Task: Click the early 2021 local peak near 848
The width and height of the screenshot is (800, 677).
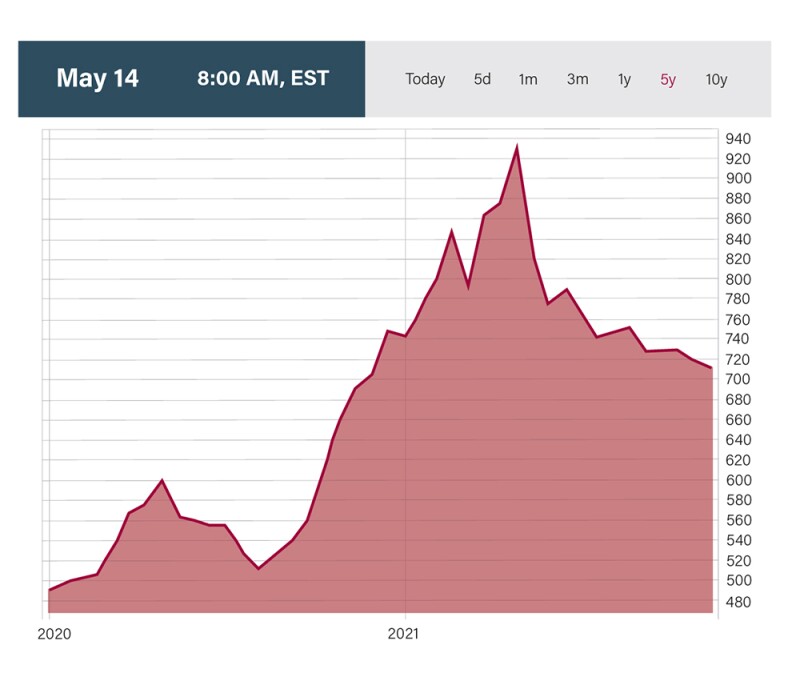Action: point(451,232)
